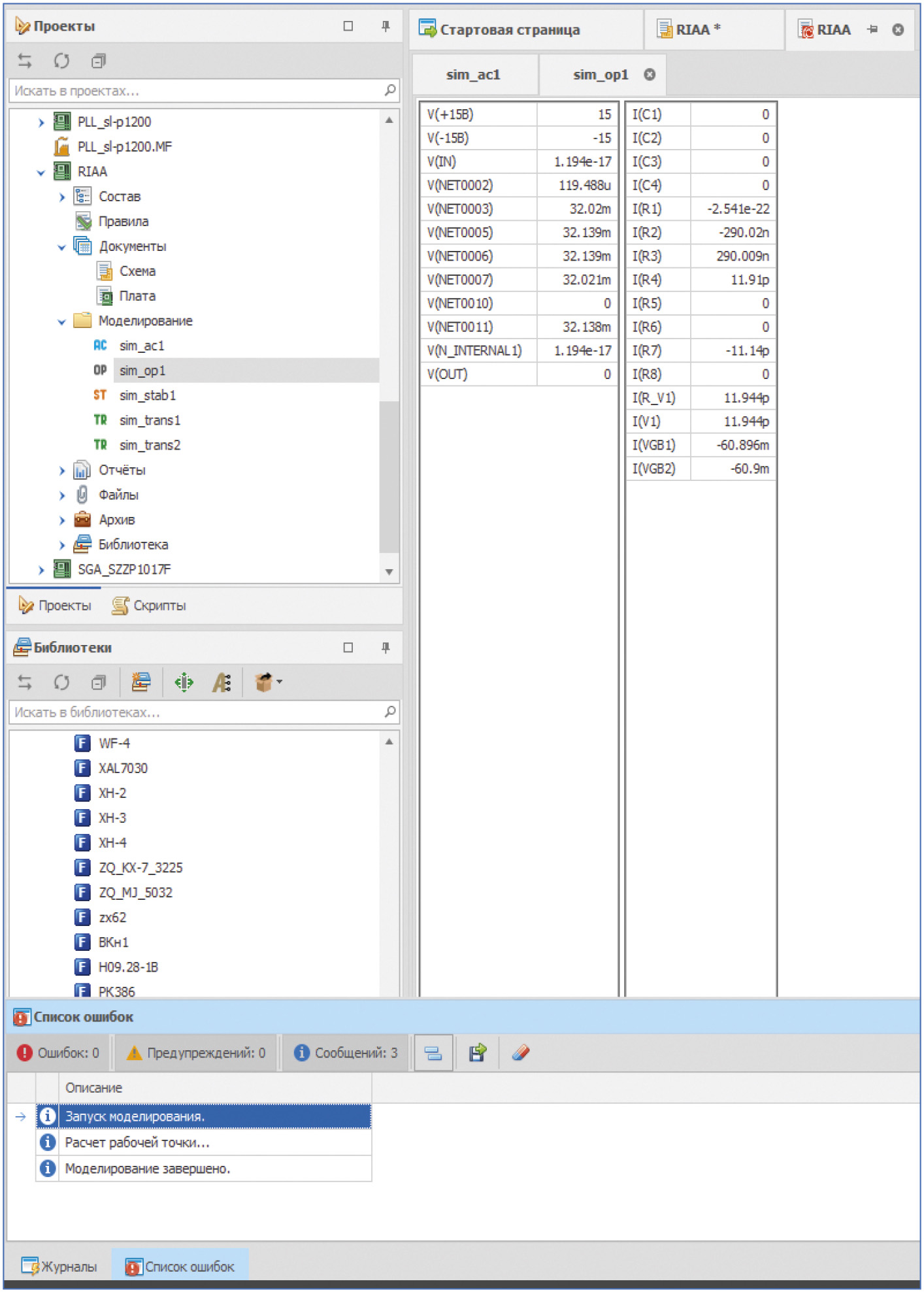Image resolution: width=924 pixels, height=1292 pixels.
Task: Expand the Отчёты tree node
Action: (x=62, y=471)
